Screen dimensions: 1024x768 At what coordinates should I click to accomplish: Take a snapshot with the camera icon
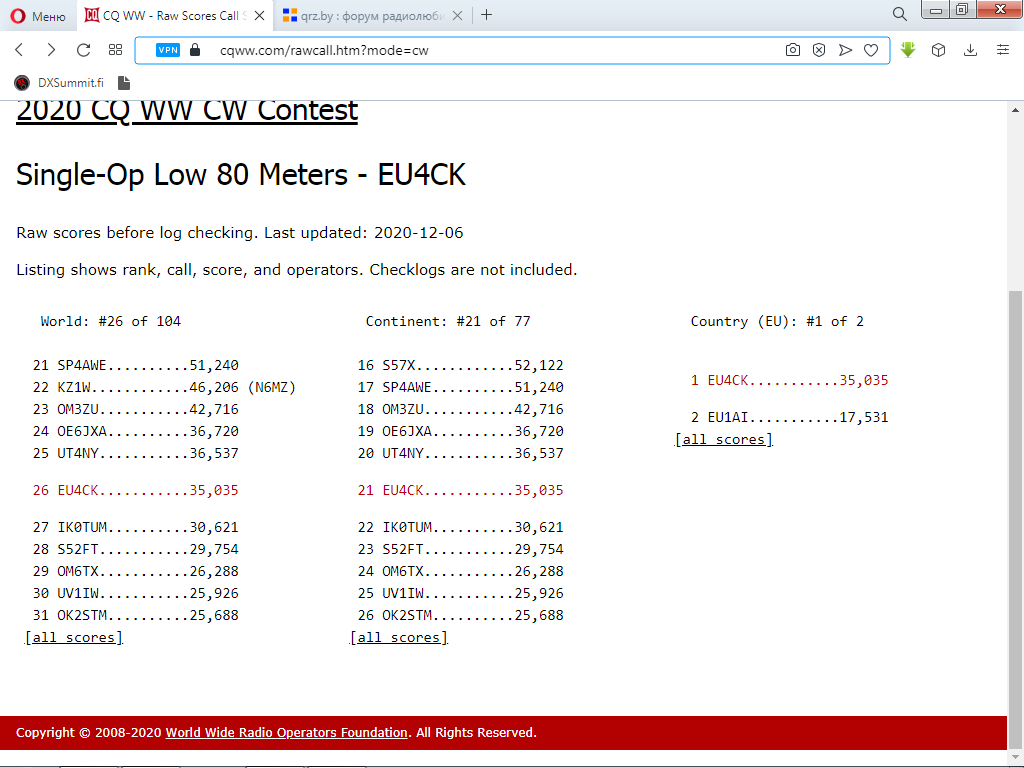(x=793, y=50)
